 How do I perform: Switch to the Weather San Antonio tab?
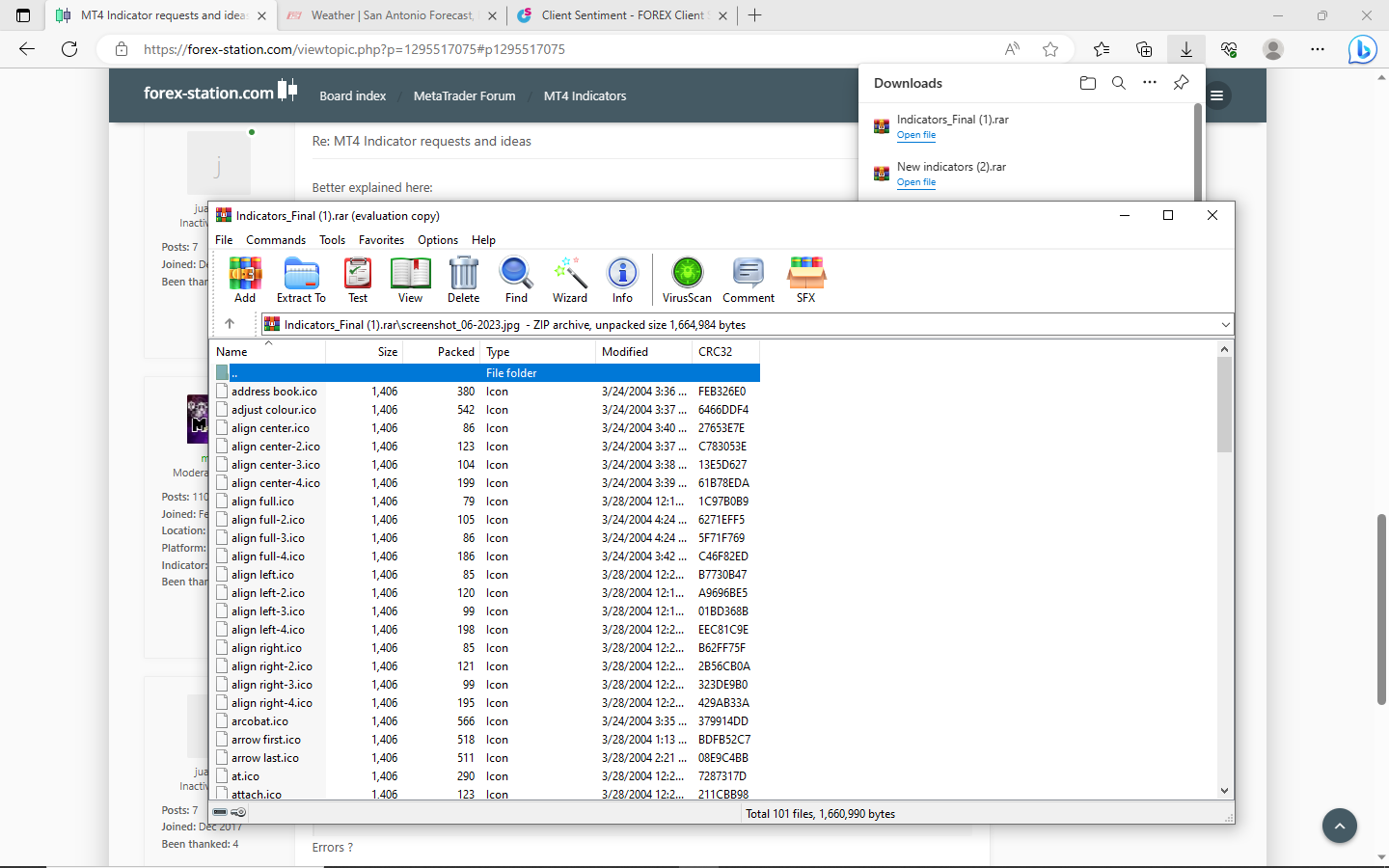391,15
